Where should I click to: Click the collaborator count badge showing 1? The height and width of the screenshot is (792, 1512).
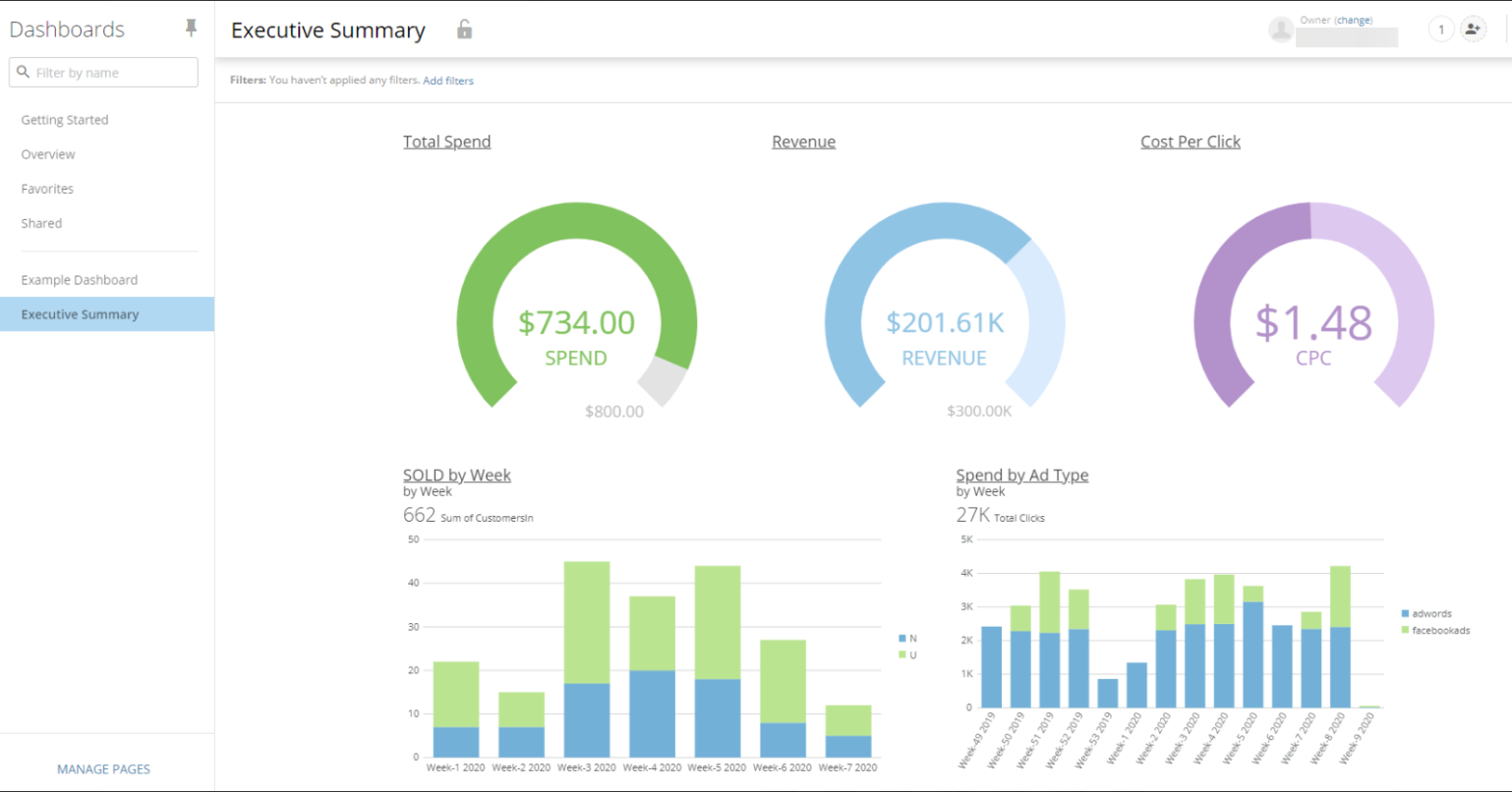[x=1440, y=29]
